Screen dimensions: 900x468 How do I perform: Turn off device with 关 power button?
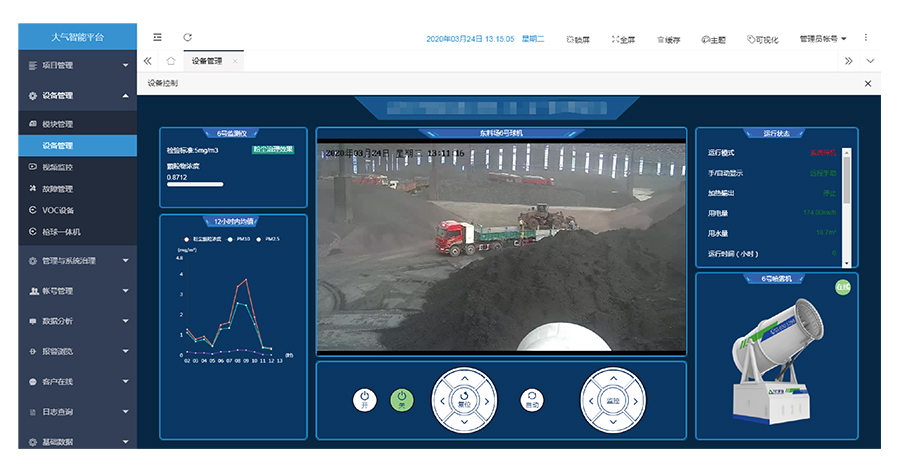[401, 401]
